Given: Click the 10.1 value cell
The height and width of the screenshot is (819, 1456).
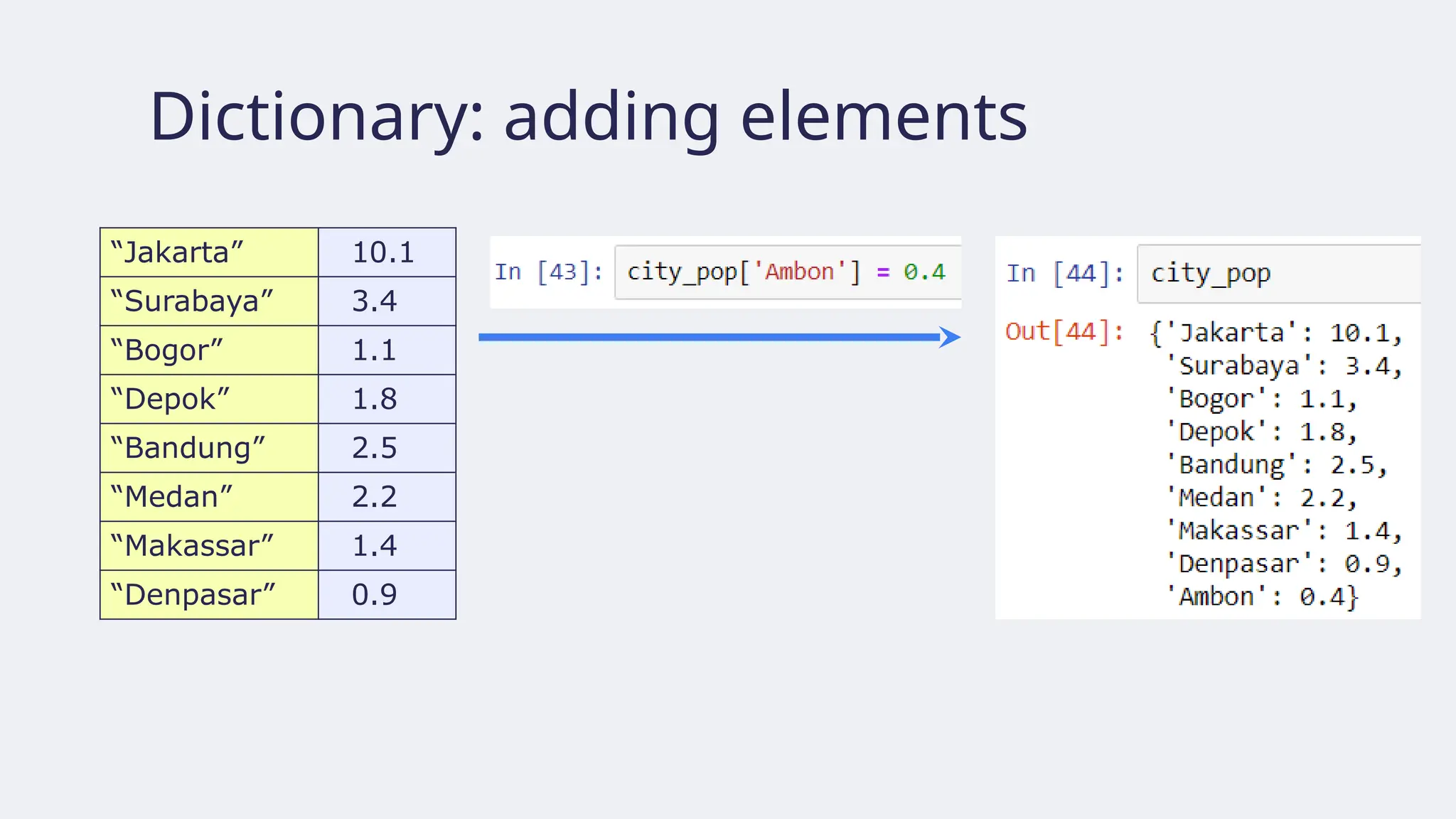Looking at the screenshot, I should tap(387, 252).
